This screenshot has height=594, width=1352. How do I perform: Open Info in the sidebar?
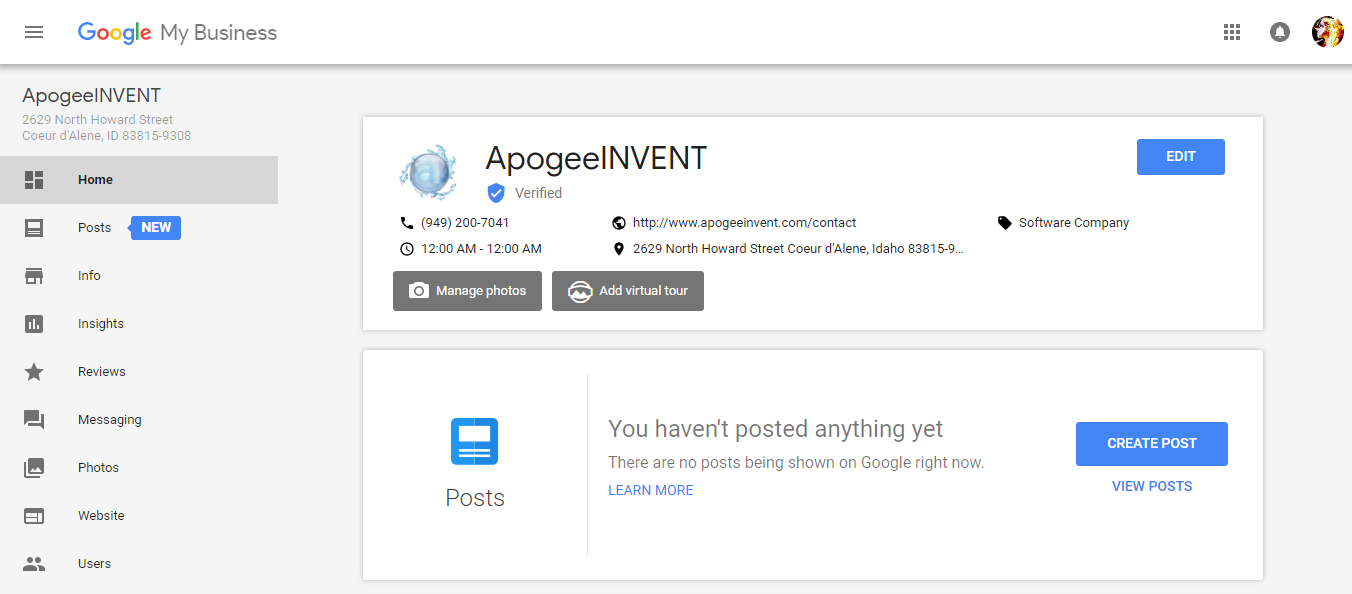click(139, 276)
